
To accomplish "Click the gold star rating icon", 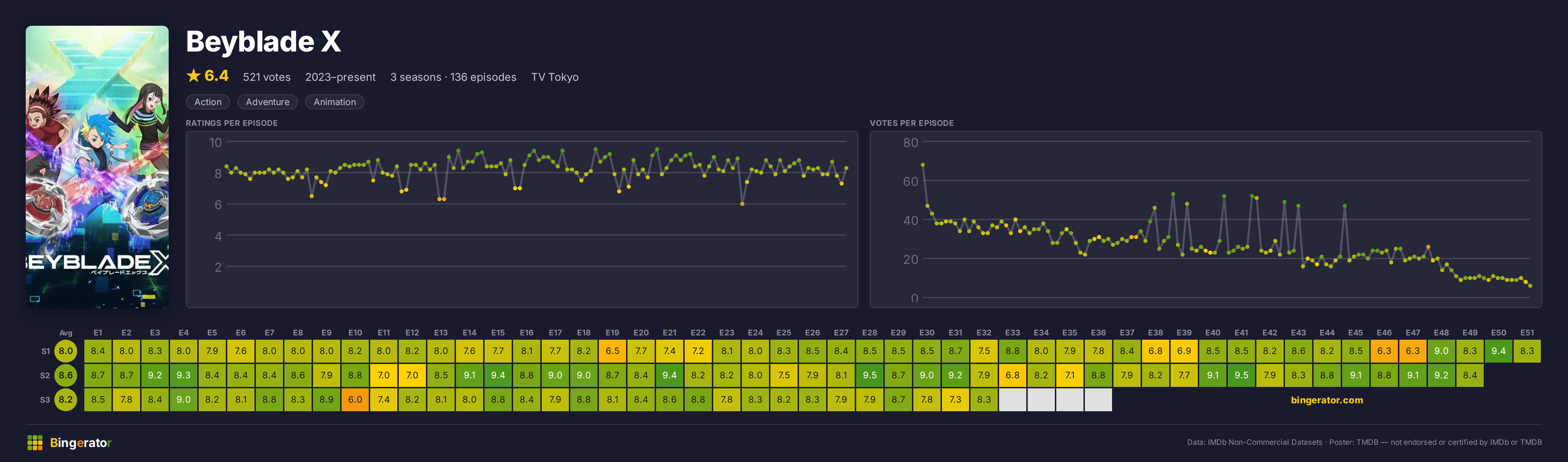I will pyautogui.click(x=194, y=75).
